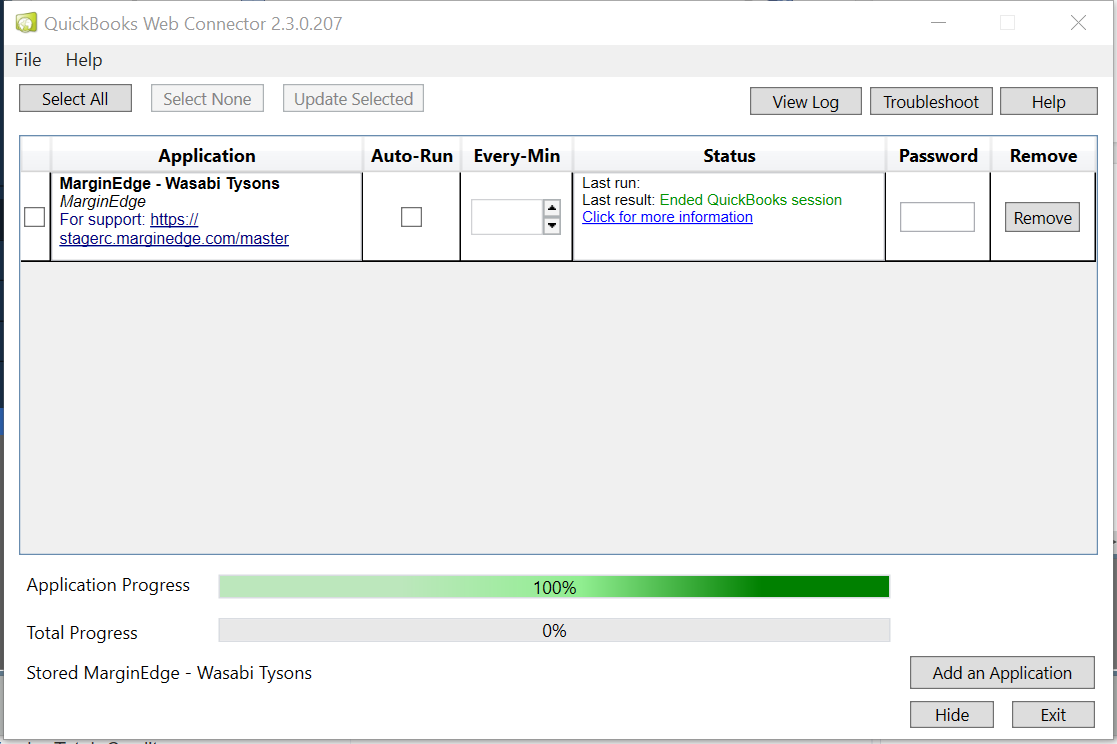Screen dimensions: 1117x744
Task: Increase the Every-Min value with up arrow
Action: [x=551, y=208]
